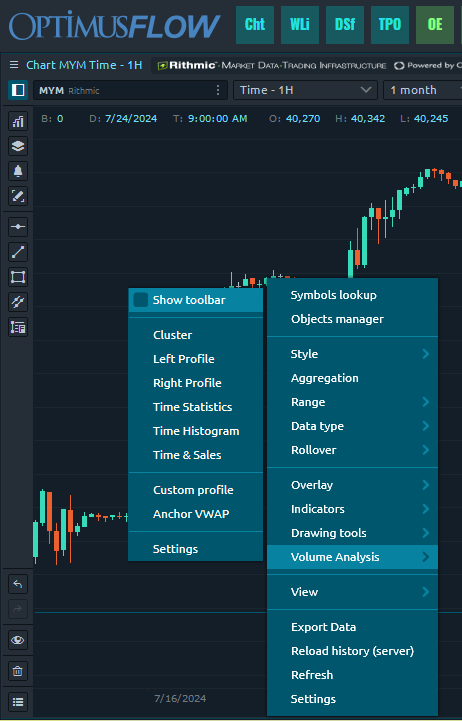Open Symbols lookup from context menu

[353, 295]
